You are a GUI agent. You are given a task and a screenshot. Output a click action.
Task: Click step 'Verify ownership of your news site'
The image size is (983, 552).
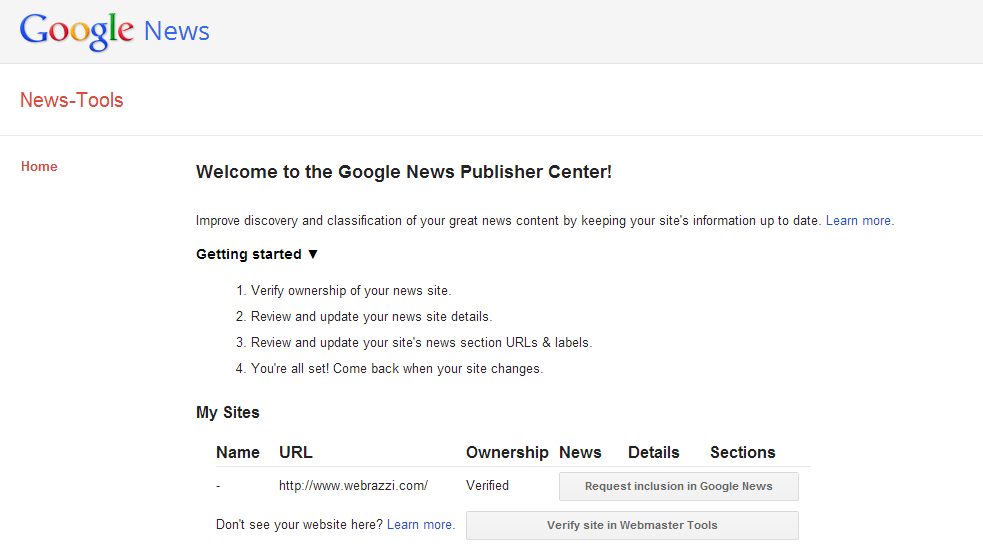pyautogui.click(x=351, y=291)
